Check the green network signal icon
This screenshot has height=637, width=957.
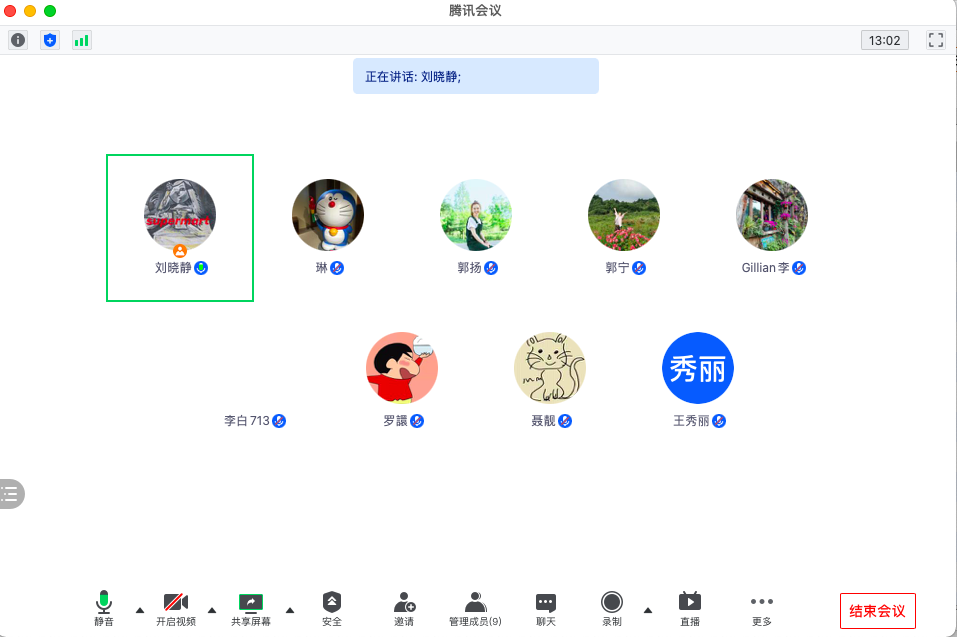point(82,40)
